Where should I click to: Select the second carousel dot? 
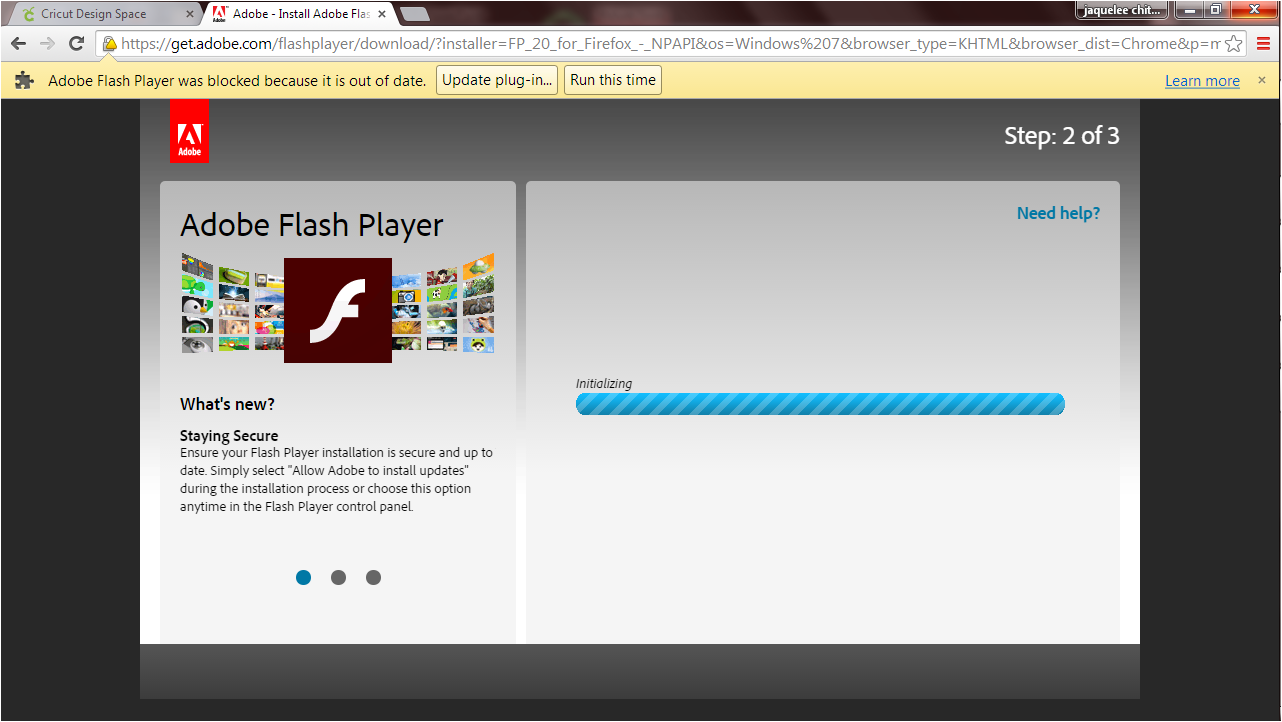(x=338, y=577)
